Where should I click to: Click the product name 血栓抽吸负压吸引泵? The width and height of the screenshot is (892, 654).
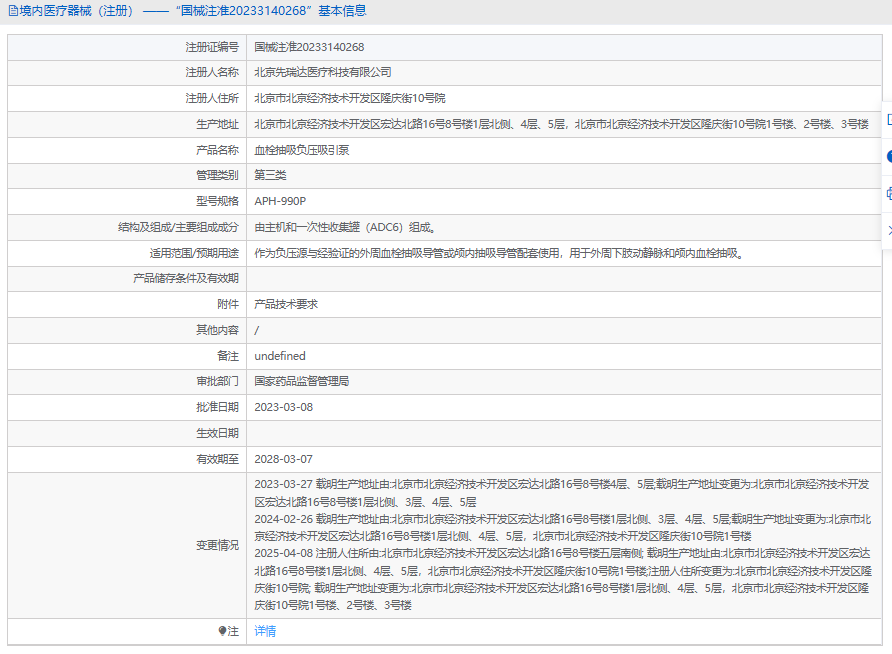pyautogui.click(x=301, y=150)
